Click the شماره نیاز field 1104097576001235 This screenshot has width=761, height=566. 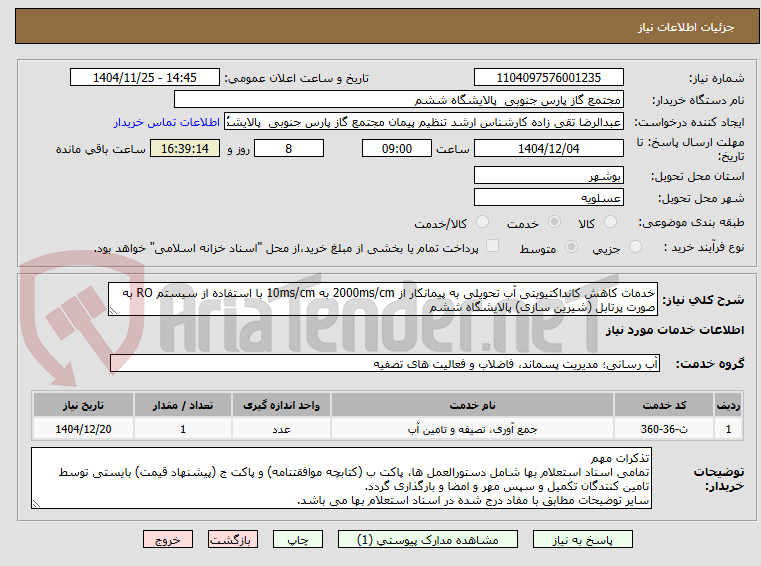(548, 78)
